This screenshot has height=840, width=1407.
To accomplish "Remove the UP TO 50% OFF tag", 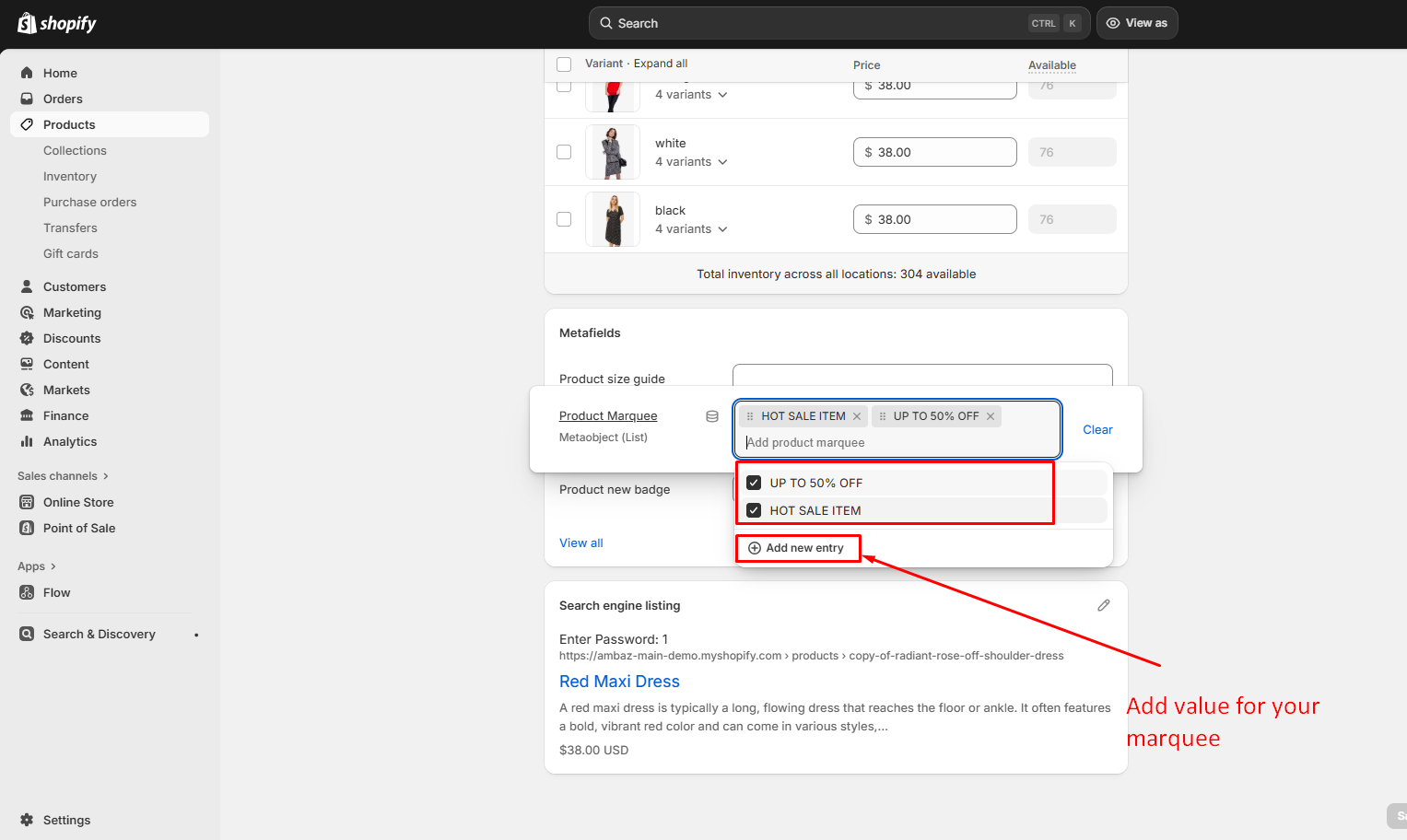I will point(991,416).
